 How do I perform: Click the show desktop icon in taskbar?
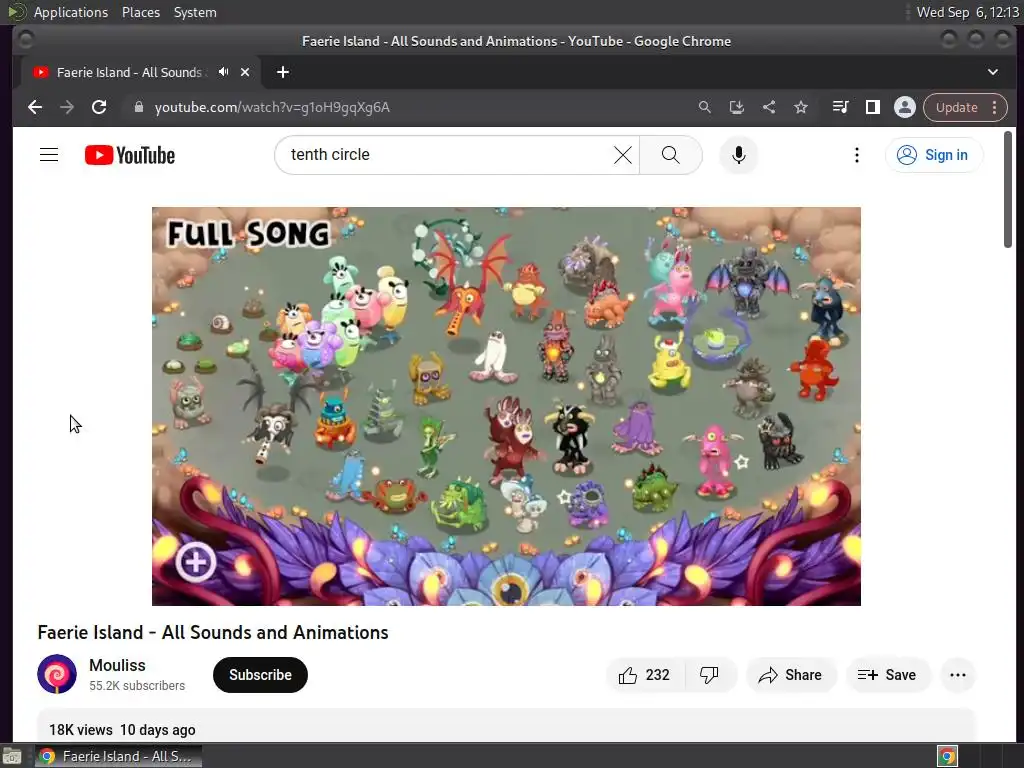(x=12, y=756)
